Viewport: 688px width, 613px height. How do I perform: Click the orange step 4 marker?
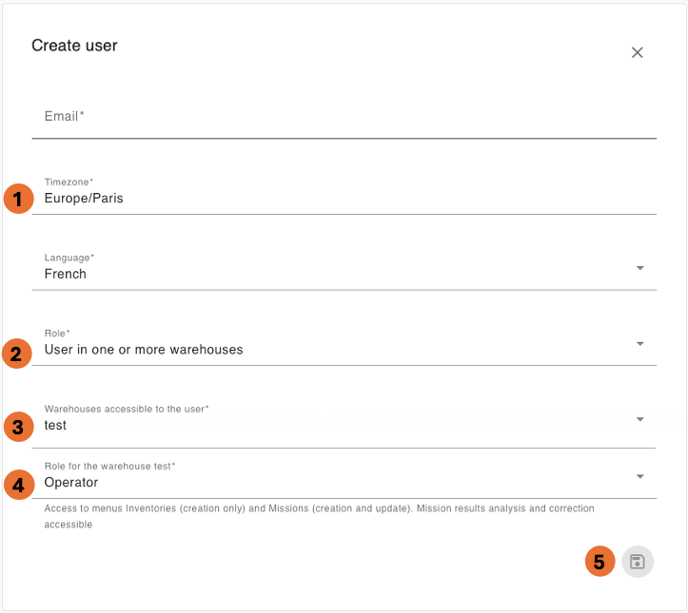coord(17,485)
